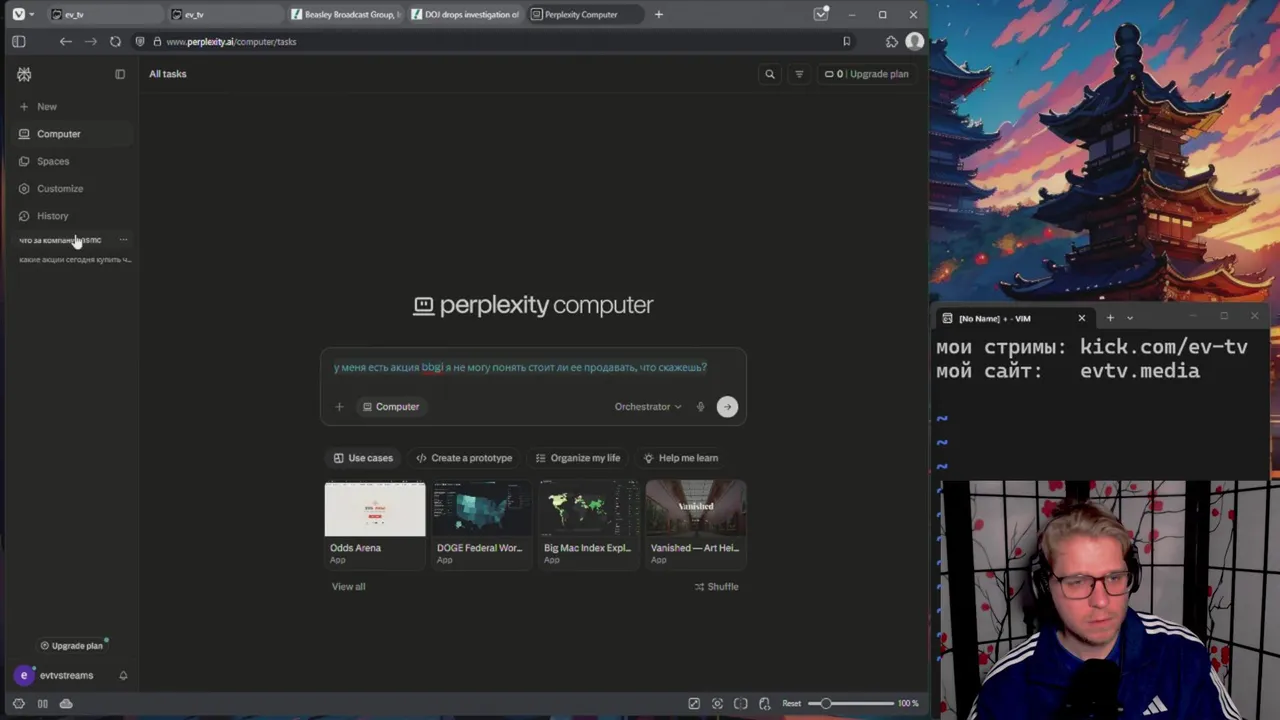Viewport: 1280px width, 720px height.
Task: Select the Use cases tab
Action: point(362,458)
